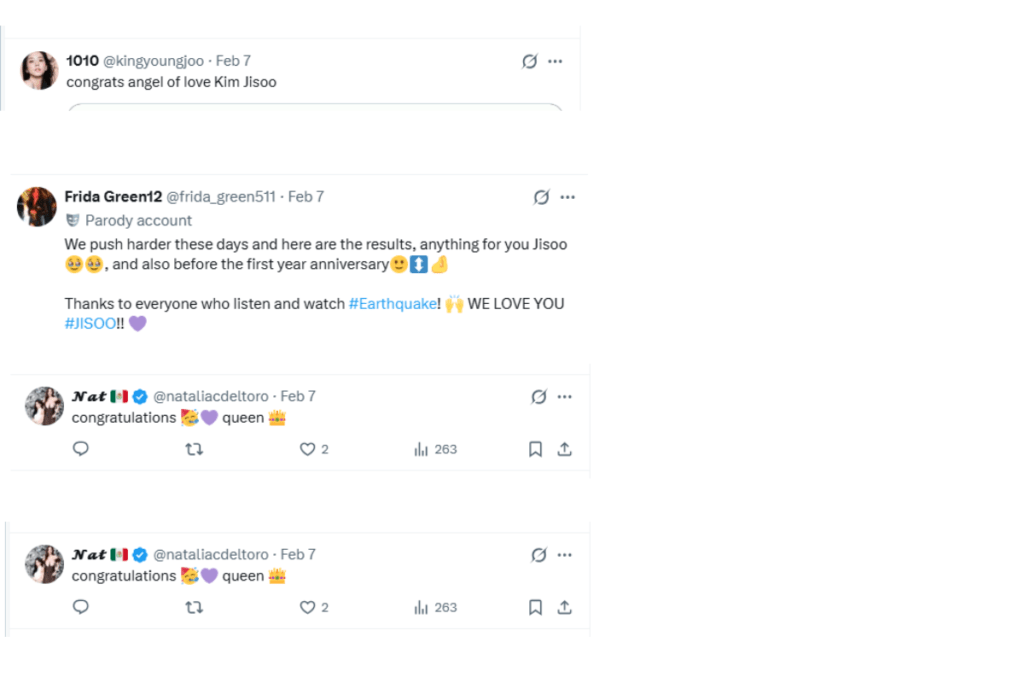Open the more options menu on 1010's tweet
1024x683 pixels.
tap(556, 62)
